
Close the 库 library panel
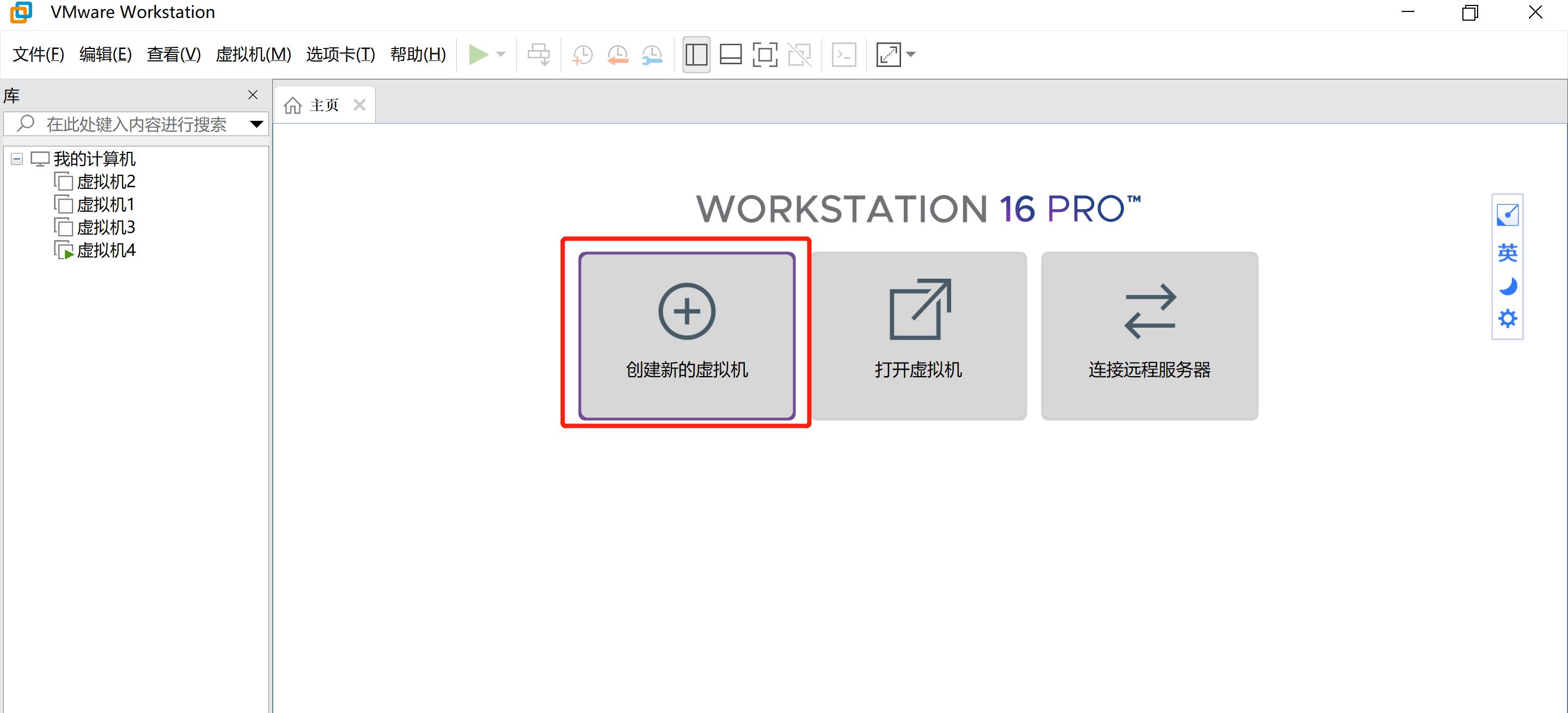pyautogui.click(x=253, y=95)
